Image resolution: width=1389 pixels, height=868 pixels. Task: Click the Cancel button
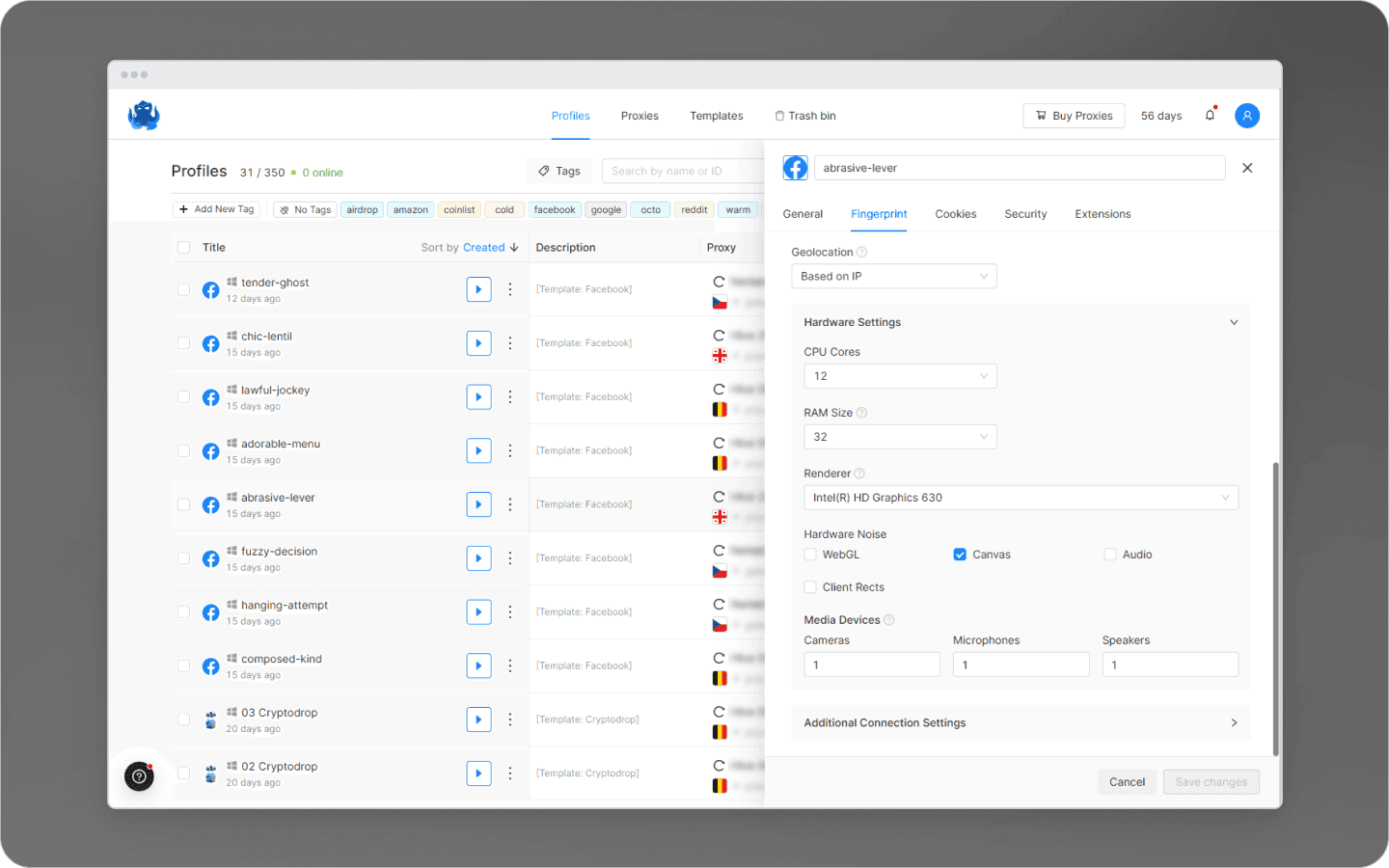click(1127, 782)
